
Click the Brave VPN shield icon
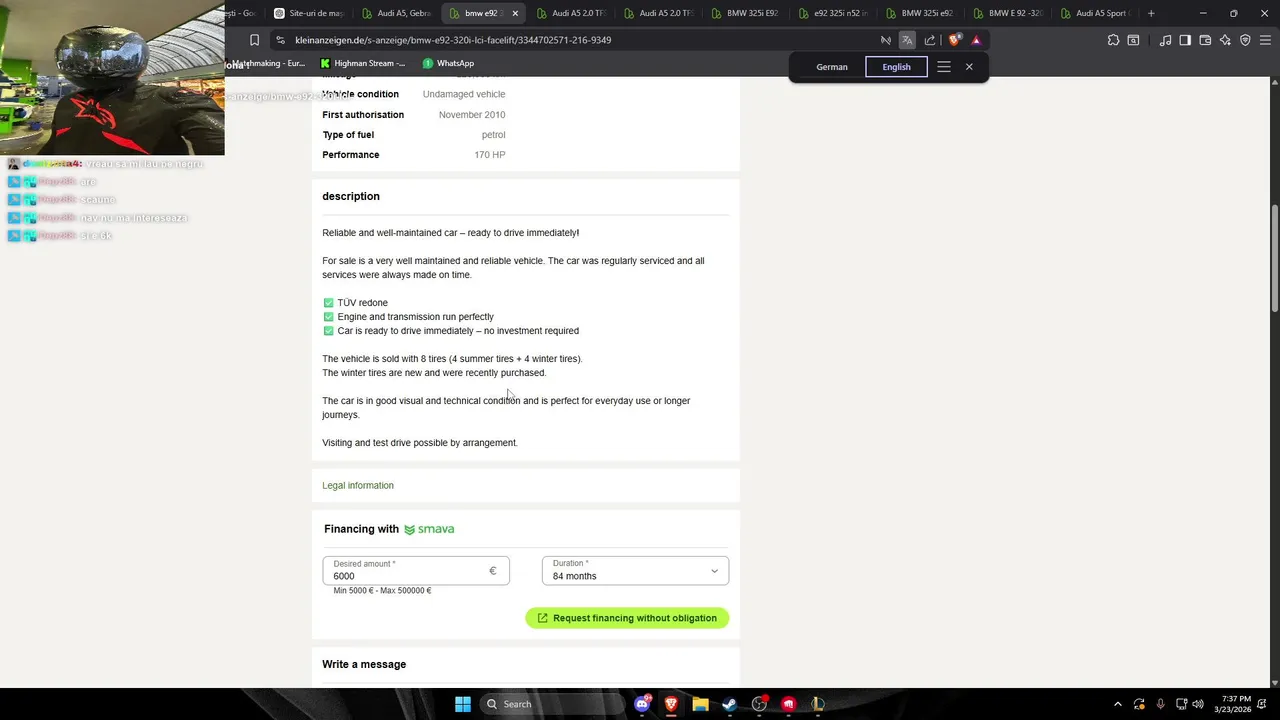pos(1245,40)
